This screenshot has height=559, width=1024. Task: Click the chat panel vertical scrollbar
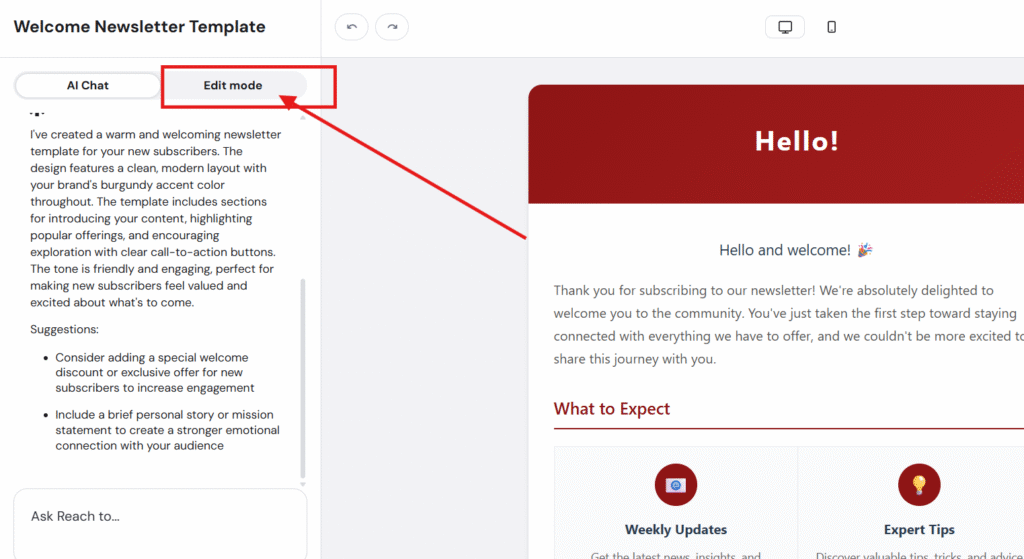(303, 380)
